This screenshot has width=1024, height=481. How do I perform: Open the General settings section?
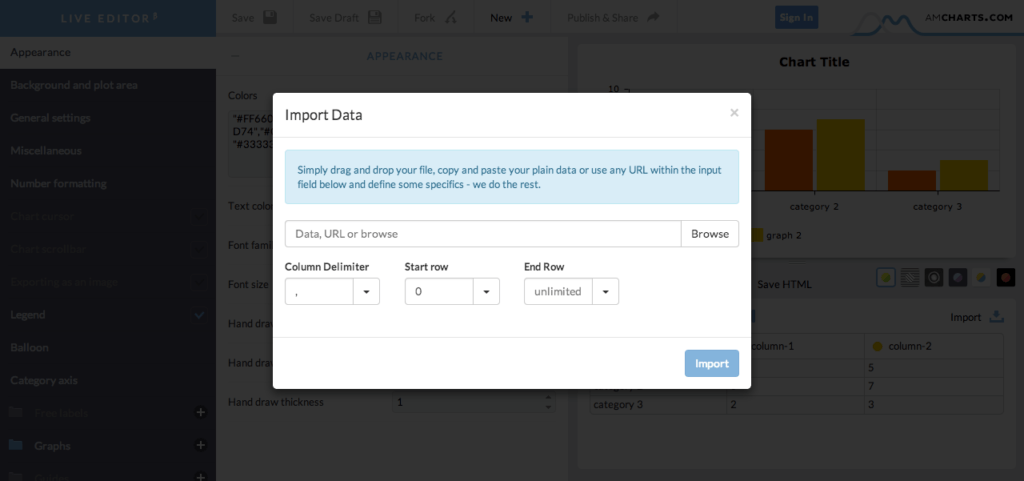[x=108, y=118]
